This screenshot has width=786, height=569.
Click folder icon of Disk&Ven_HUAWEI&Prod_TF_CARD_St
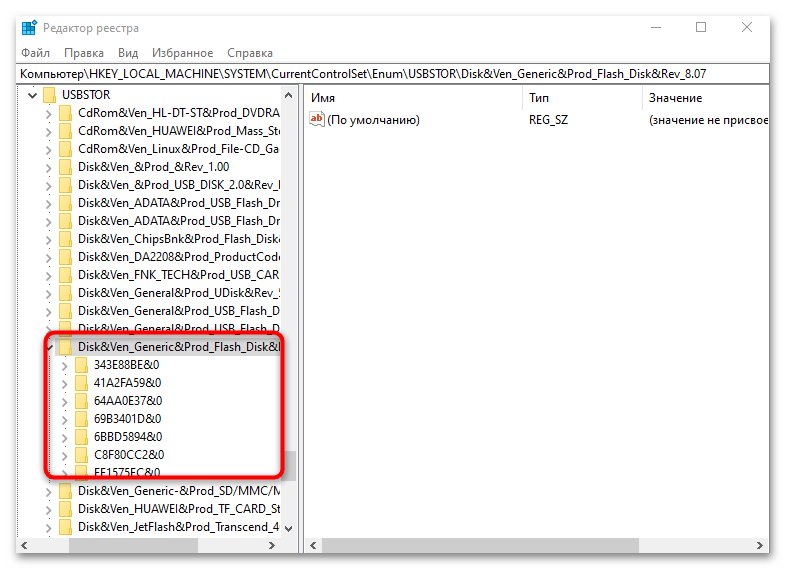65,509
